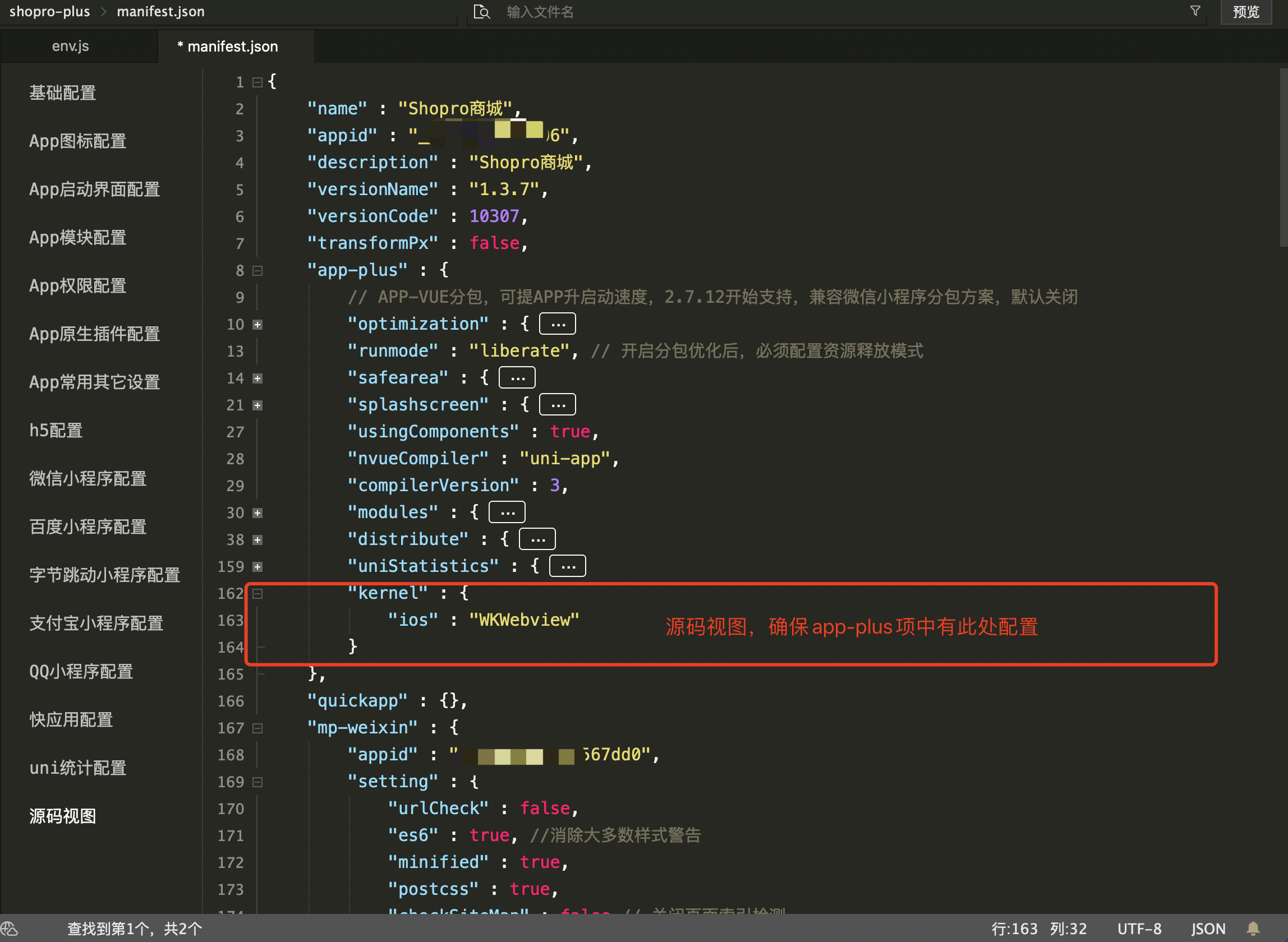This screenshot has width=1288, height=942.
Task: Click the UTF-8 encoding indicator
Action: click(1139, 929)
